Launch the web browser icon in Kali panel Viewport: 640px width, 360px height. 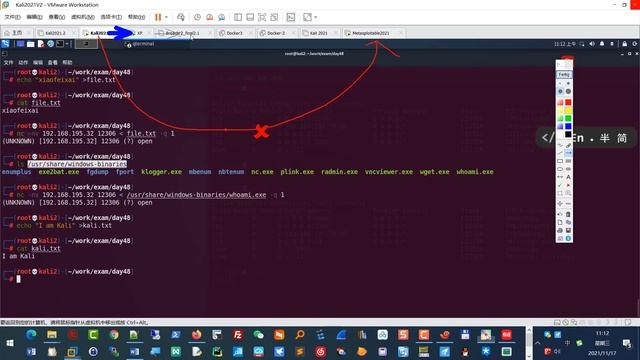tap(50, 44)
